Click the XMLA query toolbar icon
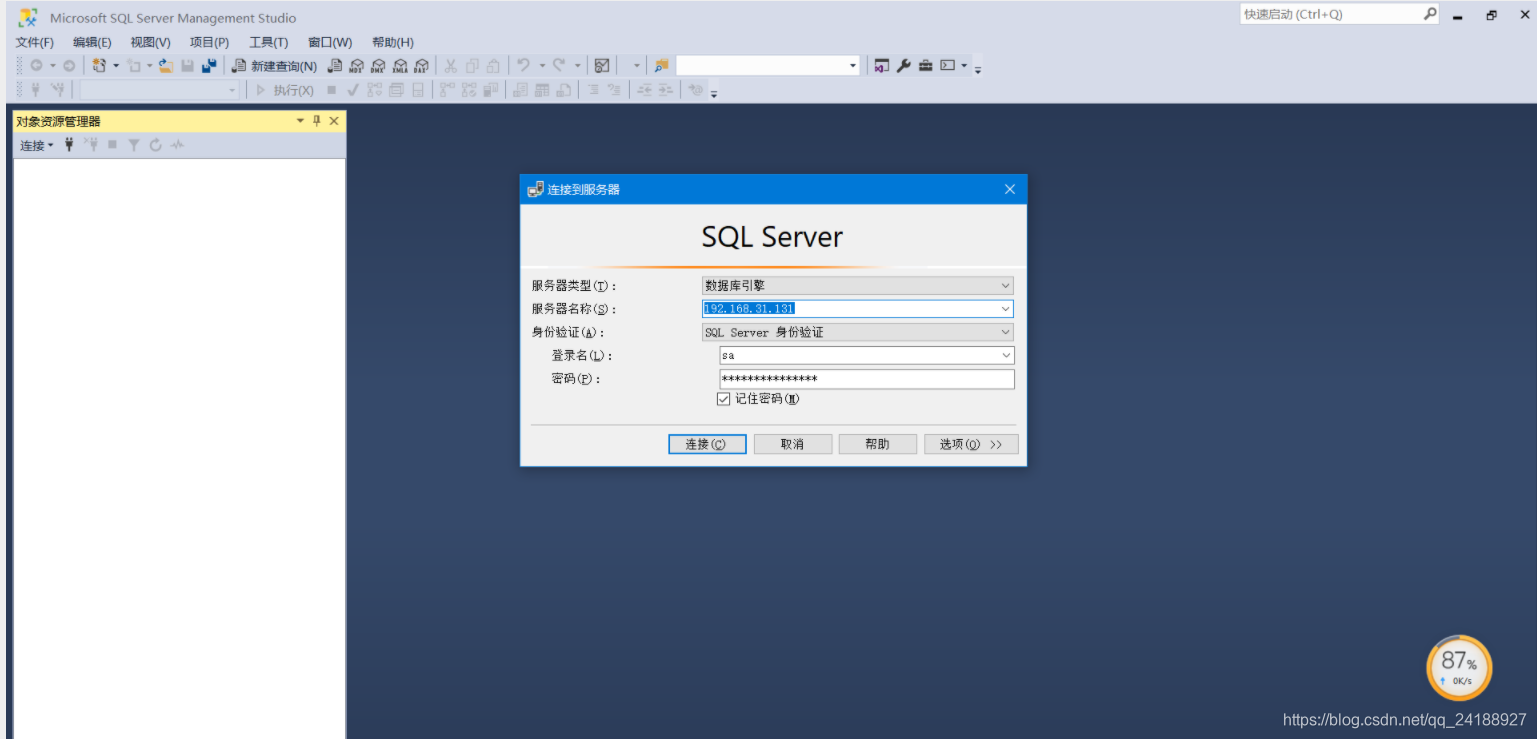The width and height of the screenshot is (1537, 739). 400,66
